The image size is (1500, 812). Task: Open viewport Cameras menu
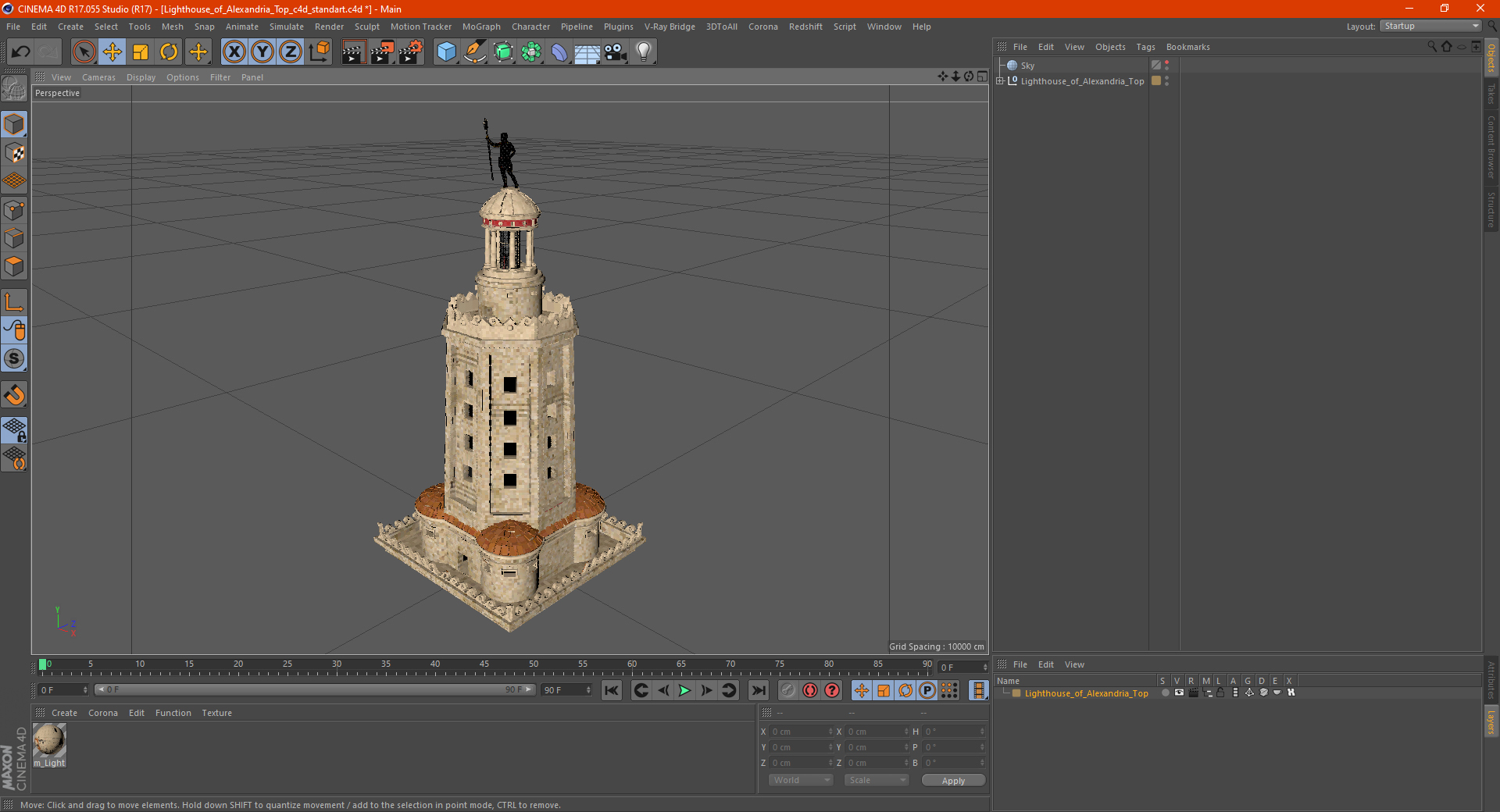pos(98,77)
